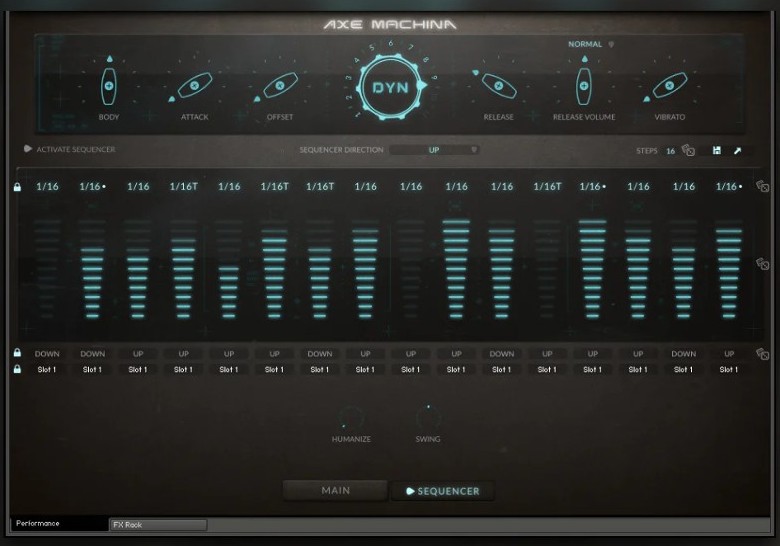Click the Activate Sequencer play icon
This screenshot has width=780, height=546.
click(28, 149)
